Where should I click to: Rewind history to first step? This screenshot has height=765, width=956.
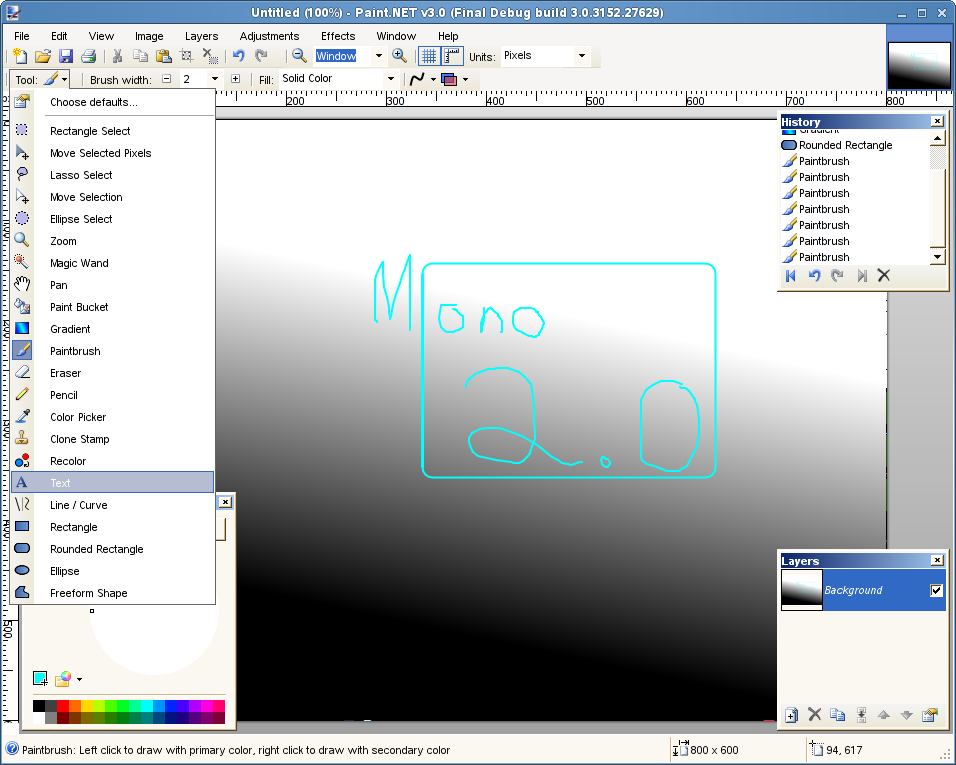click(x=791, y=276)
